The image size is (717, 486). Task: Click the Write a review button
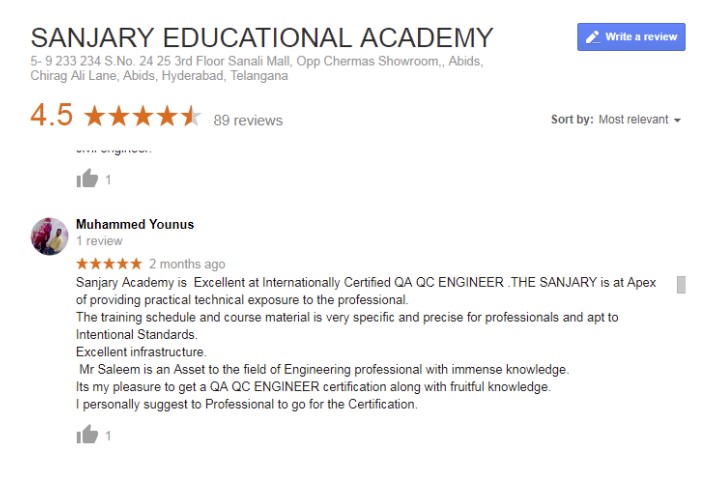[631, 37]
